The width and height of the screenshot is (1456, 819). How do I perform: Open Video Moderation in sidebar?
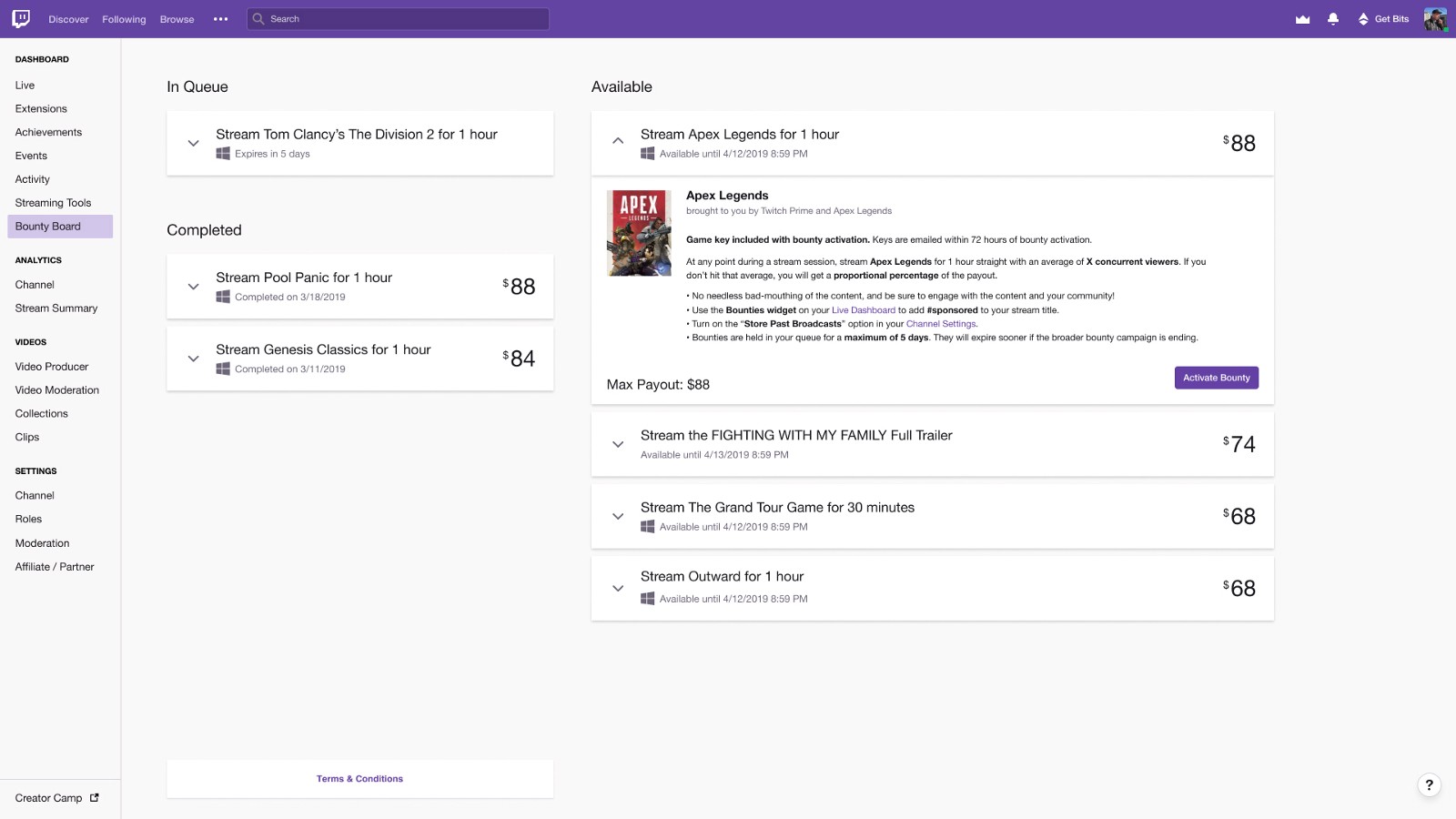57,390
